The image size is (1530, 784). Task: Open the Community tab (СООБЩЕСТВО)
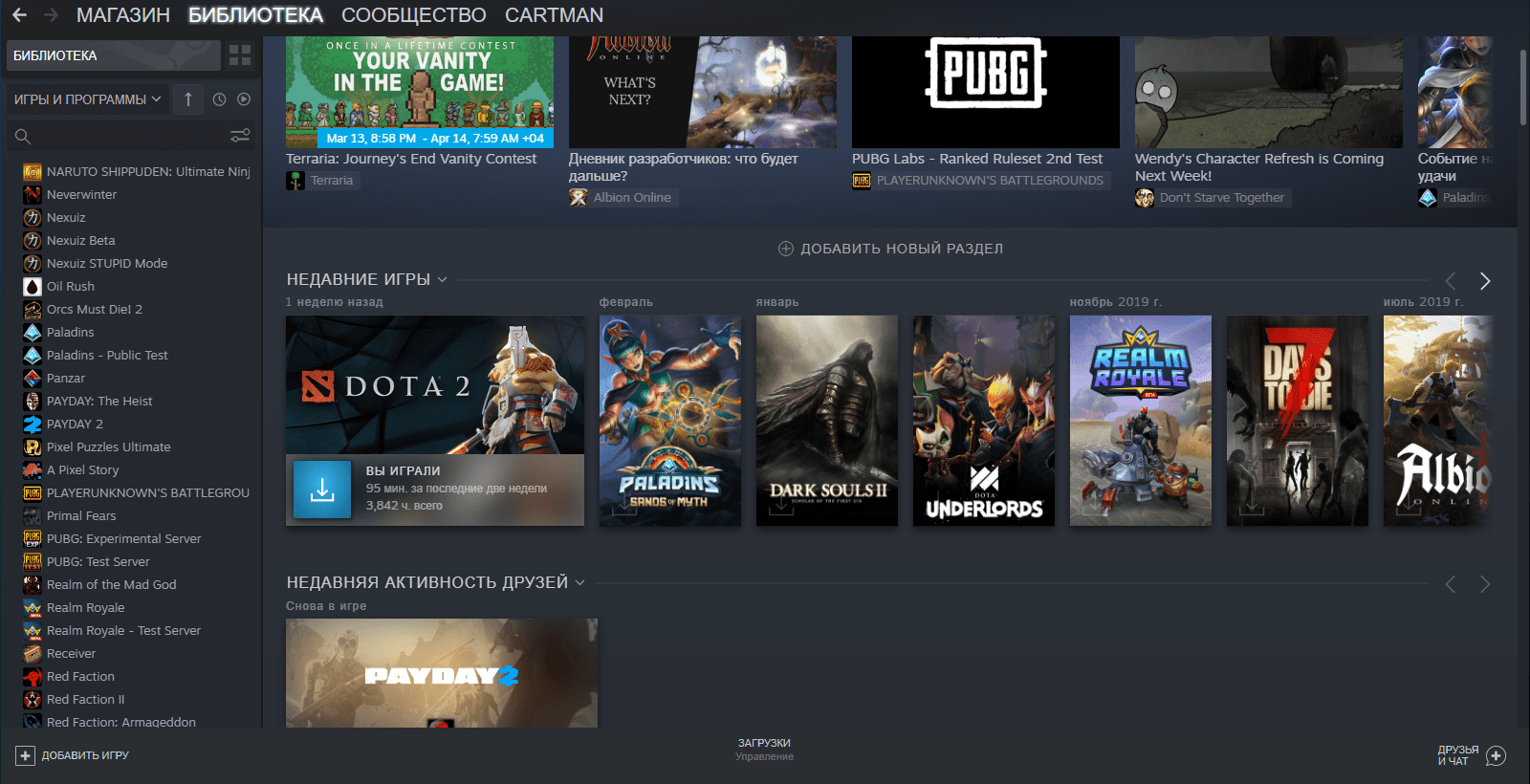(414, 15)
